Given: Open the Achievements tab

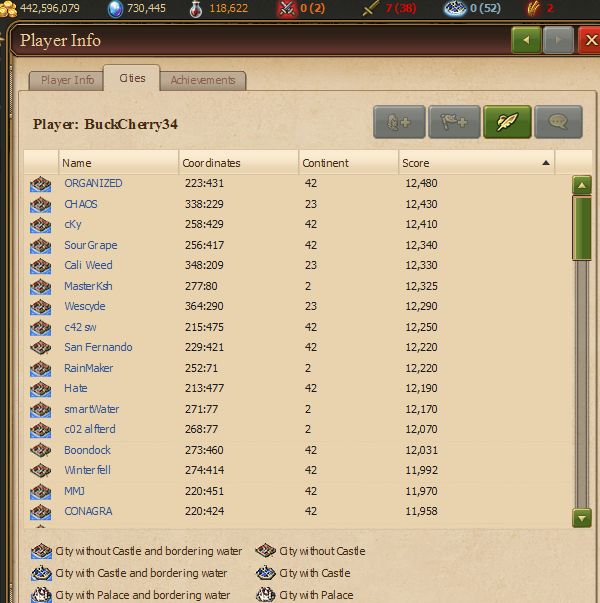Looking at the screenshot, I should coord(203,80).
